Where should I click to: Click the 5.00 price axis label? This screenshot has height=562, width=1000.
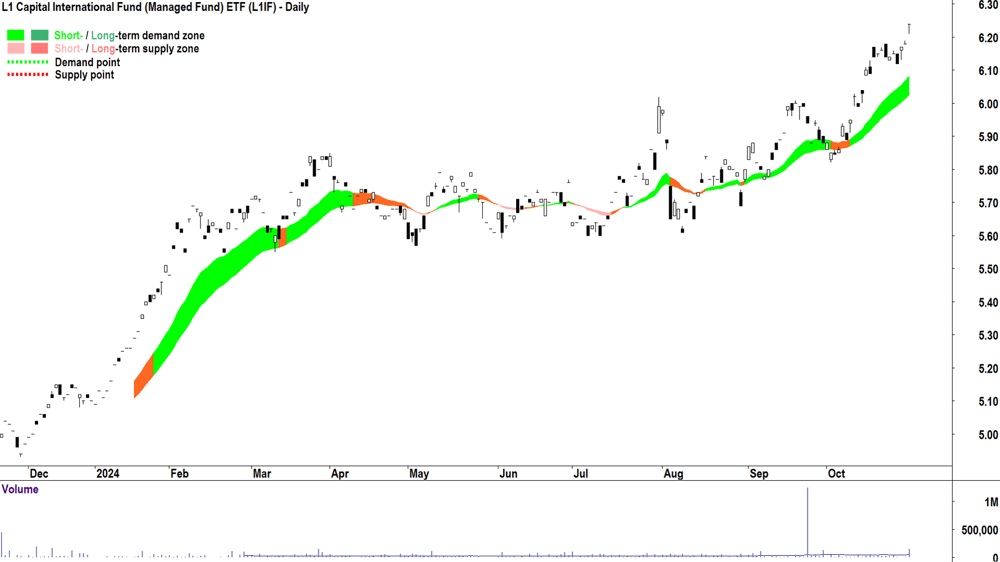(x=988, y=435)
